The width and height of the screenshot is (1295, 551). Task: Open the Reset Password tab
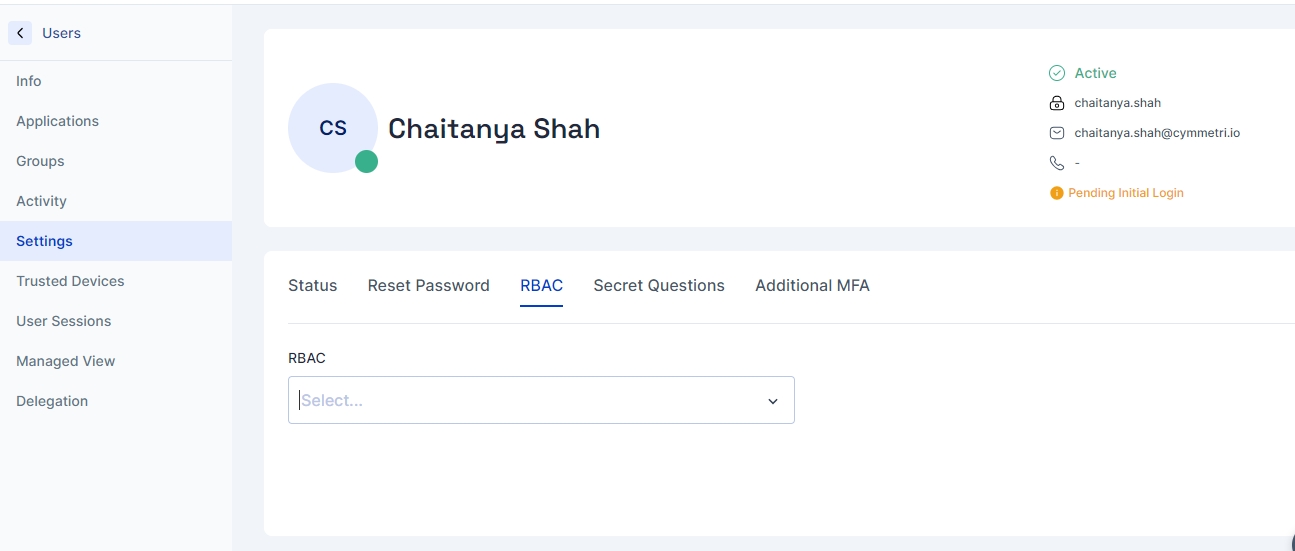428,286
